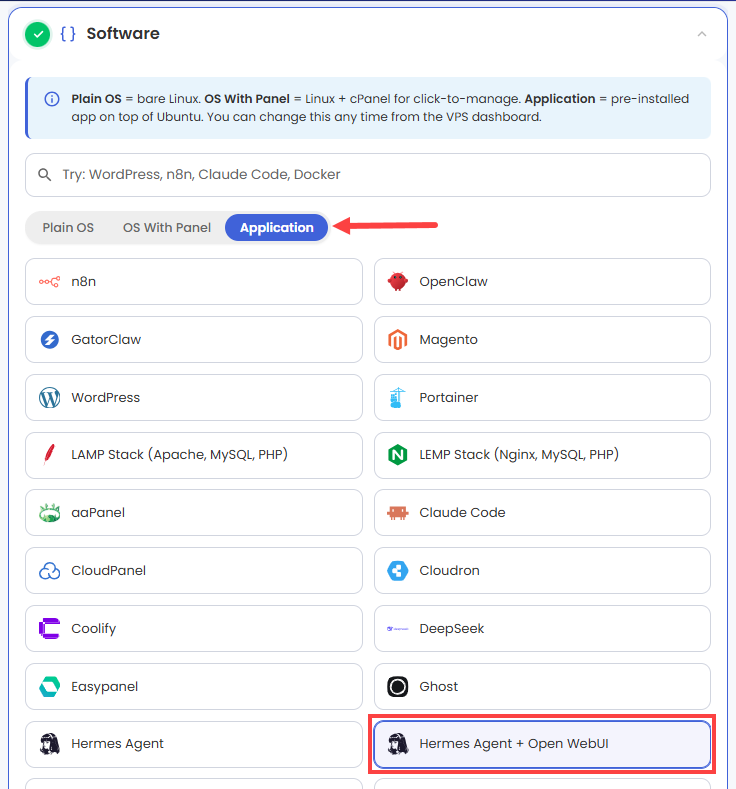
Task: Click the left-column 'Hermes Agent' text
Action: pyautogui.click(x=117, y=744)
